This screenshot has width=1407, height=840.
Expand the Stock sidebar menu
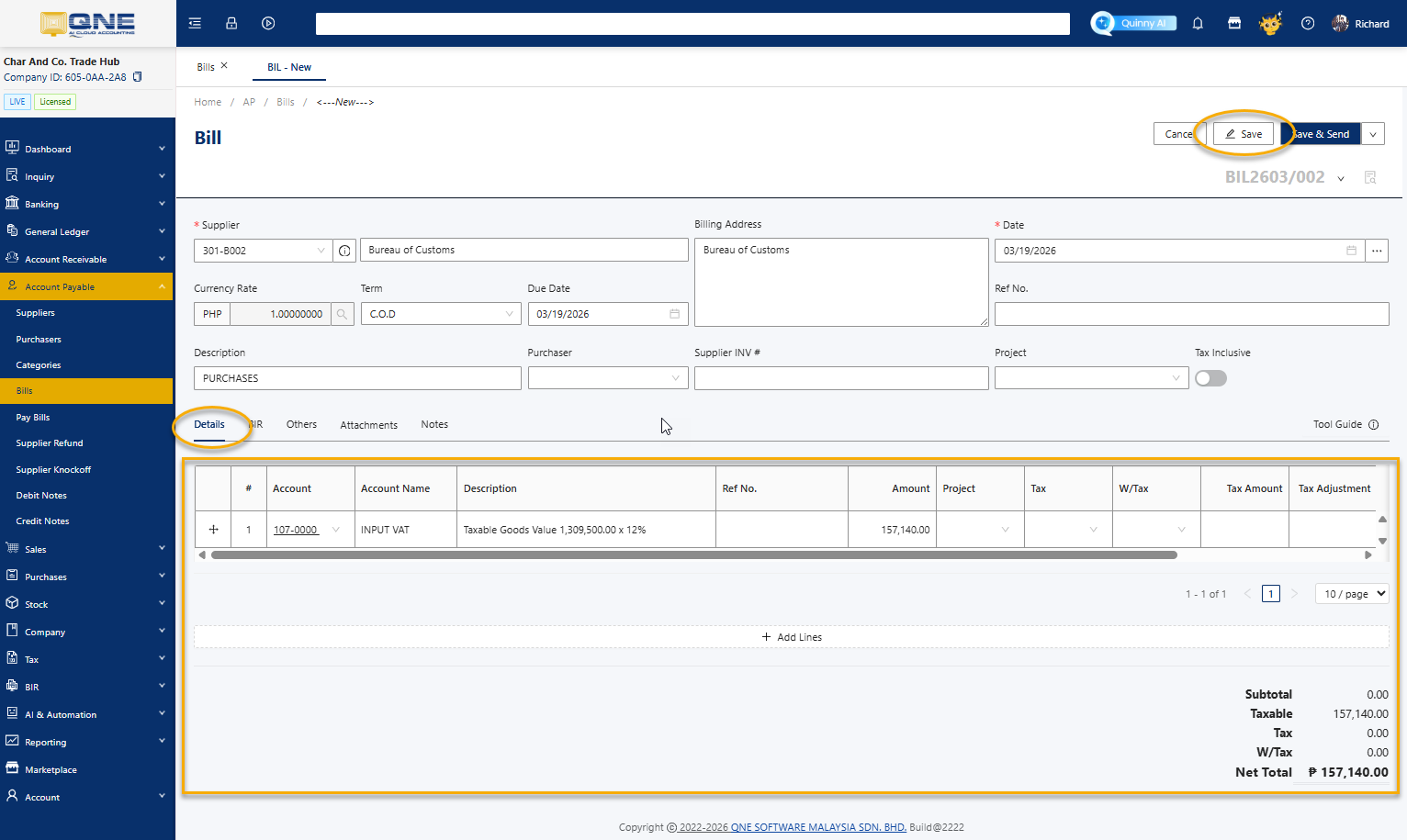click(86, 604)
